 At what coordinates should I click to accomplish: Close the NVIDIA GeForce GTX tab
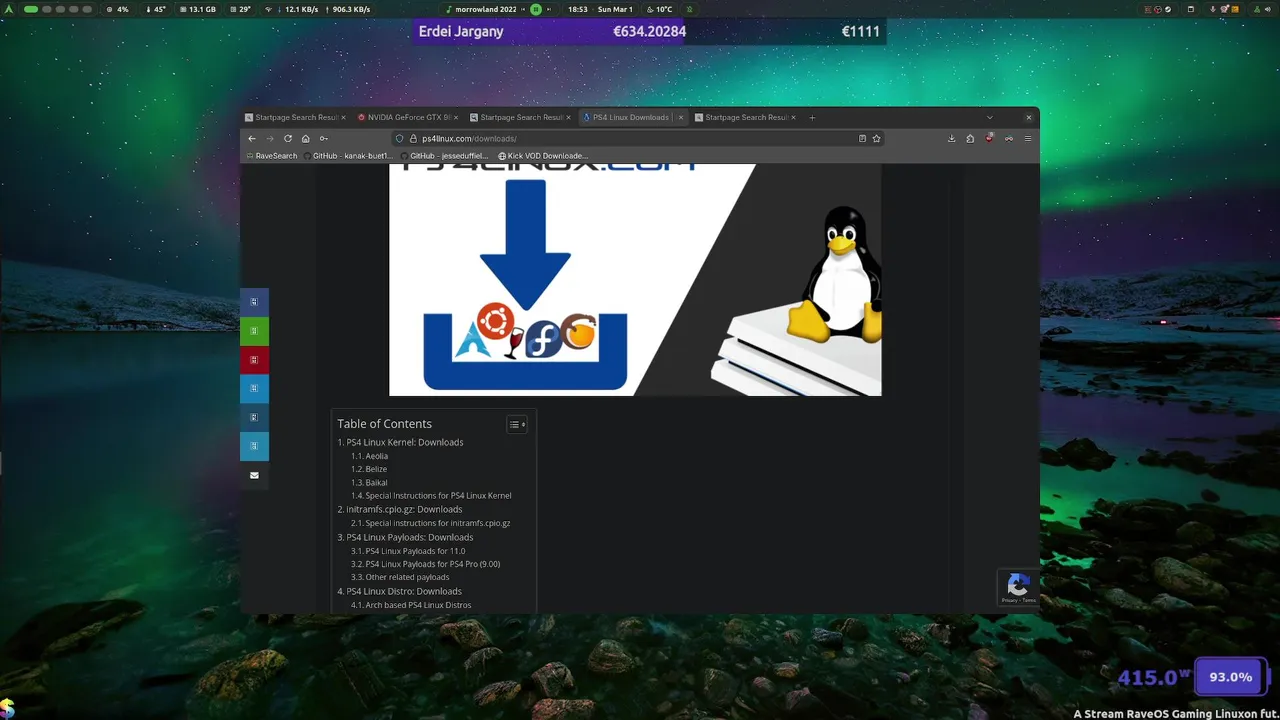456,117
